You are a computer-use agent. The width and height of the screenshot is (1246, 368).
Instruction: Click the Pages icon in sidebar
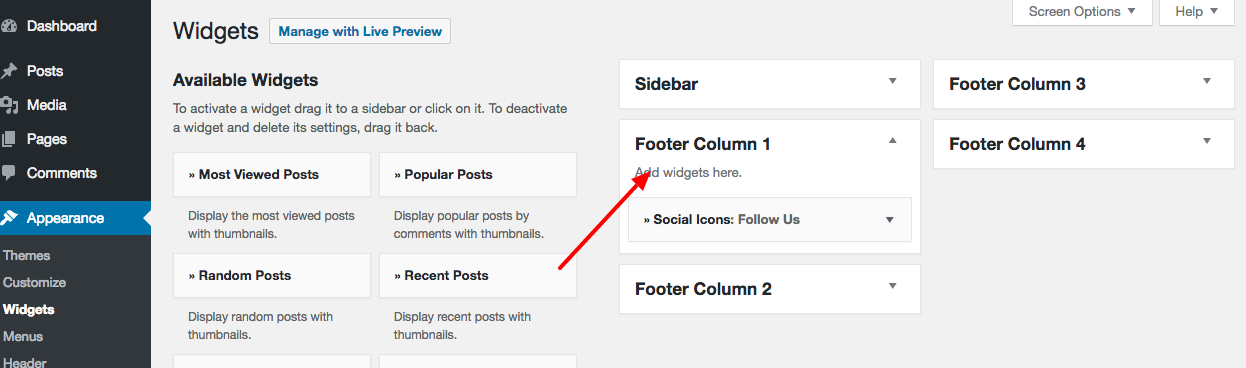(x=9, y=139)
